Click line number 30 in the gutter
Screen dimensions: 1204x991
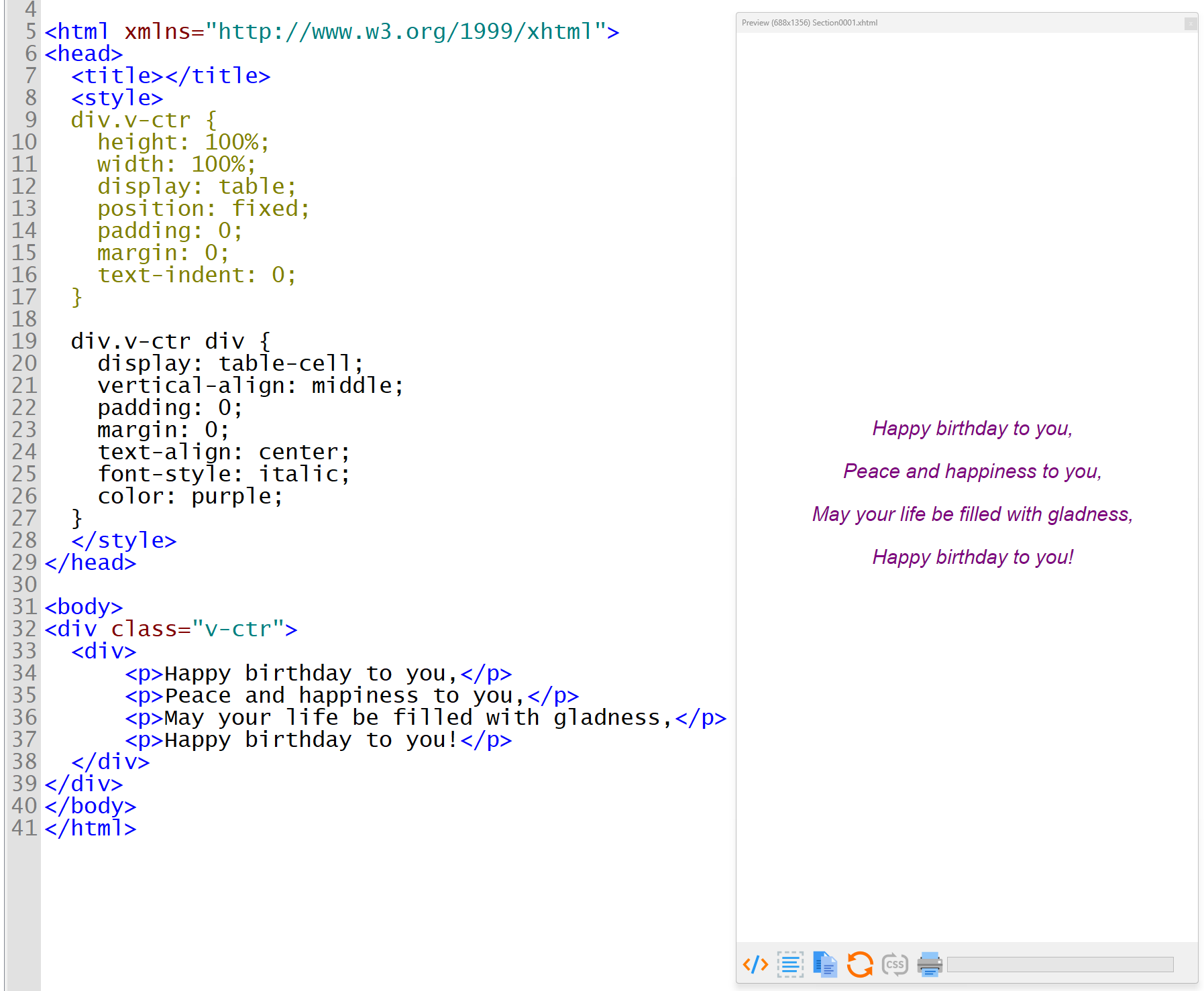pos(24,585)
